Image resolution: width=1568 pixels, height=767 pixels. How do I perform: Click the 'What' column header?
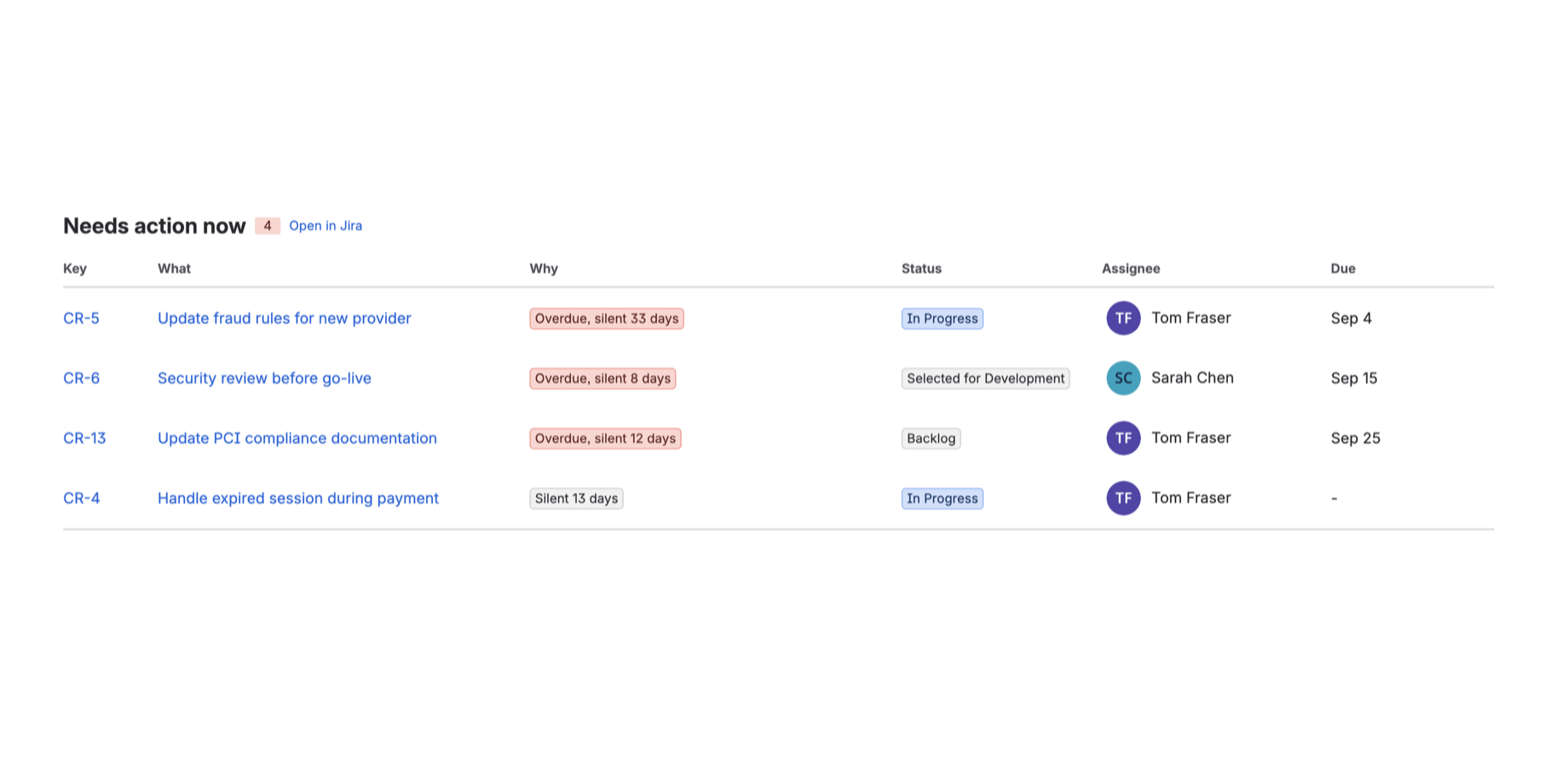(174, 268)
